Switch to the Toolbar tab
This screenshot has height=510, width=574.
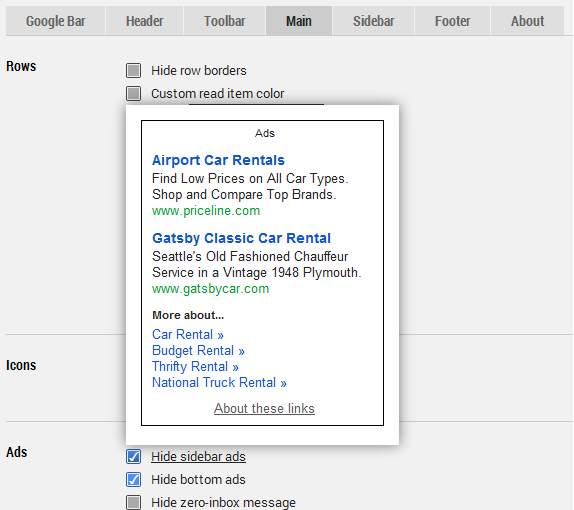tap(224, 21)
